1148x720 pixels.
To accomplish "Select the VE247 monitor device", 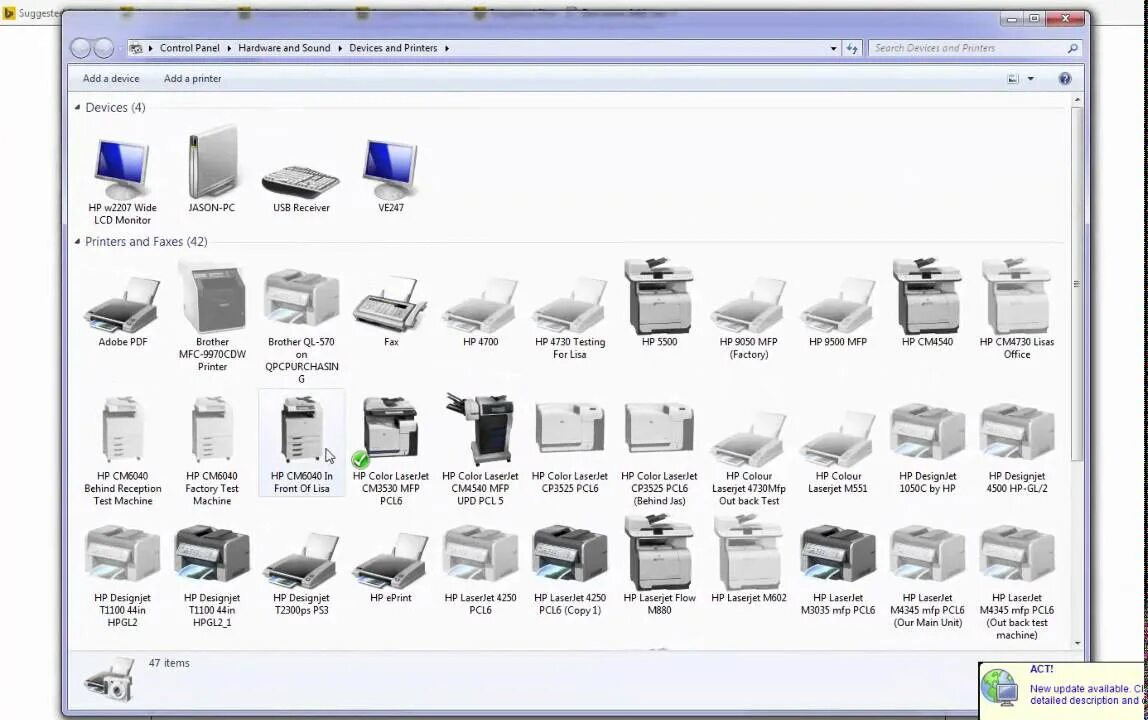I will click(x=390, y=174).
